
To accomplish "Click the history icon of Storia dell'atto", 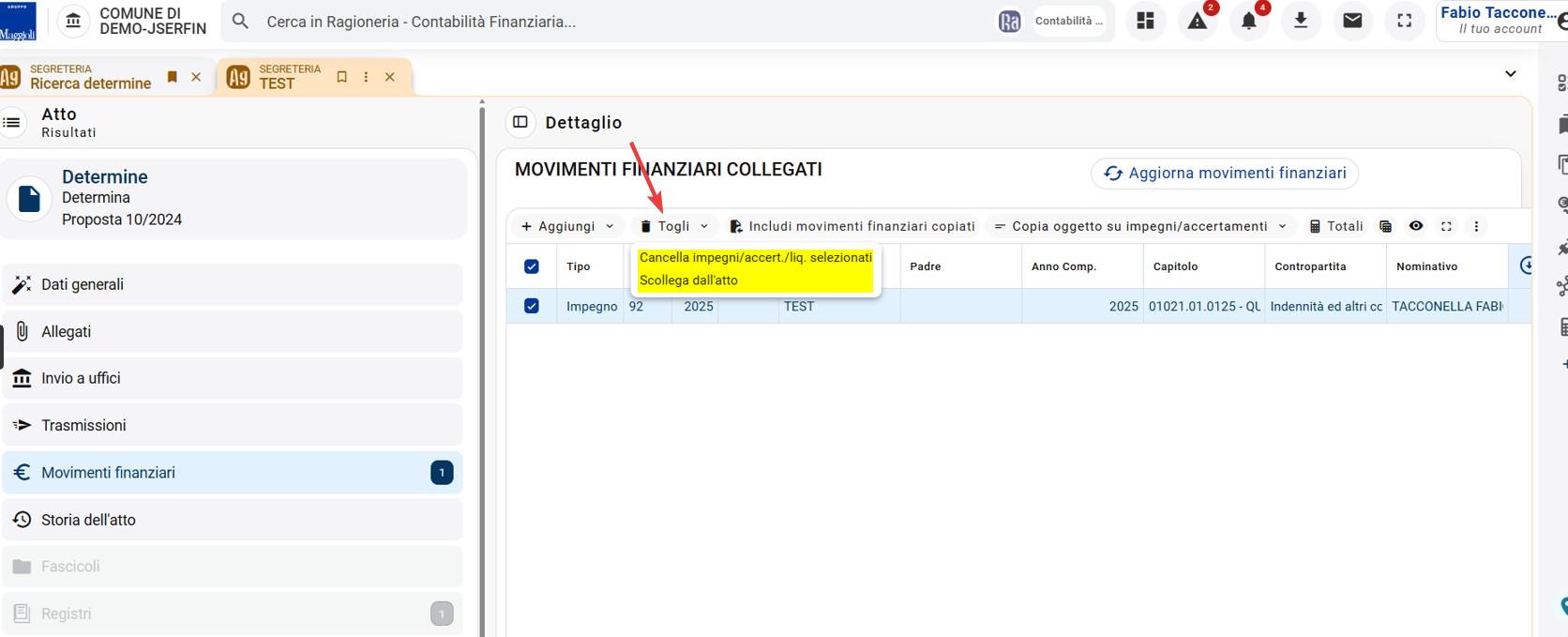I will (x=22, y=519).
